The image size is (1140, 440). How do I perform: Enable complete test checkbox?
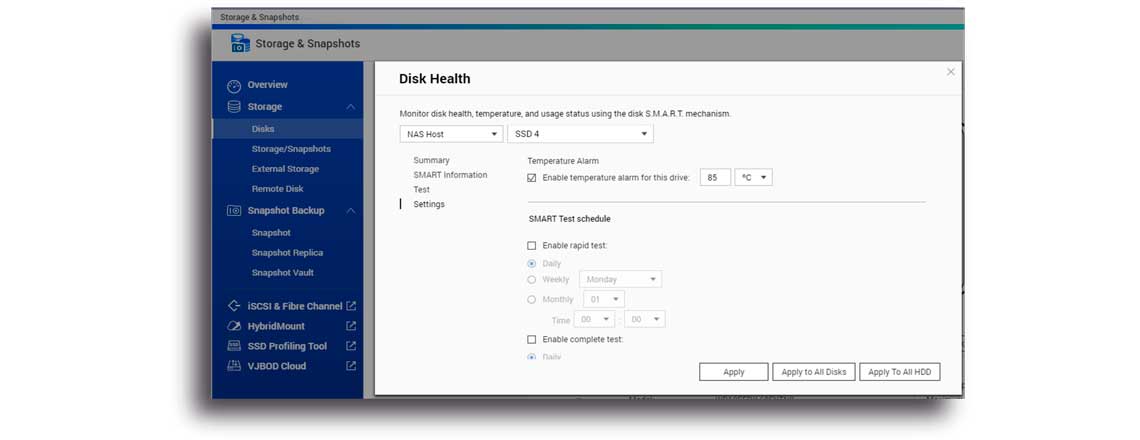tap(532, 340)
